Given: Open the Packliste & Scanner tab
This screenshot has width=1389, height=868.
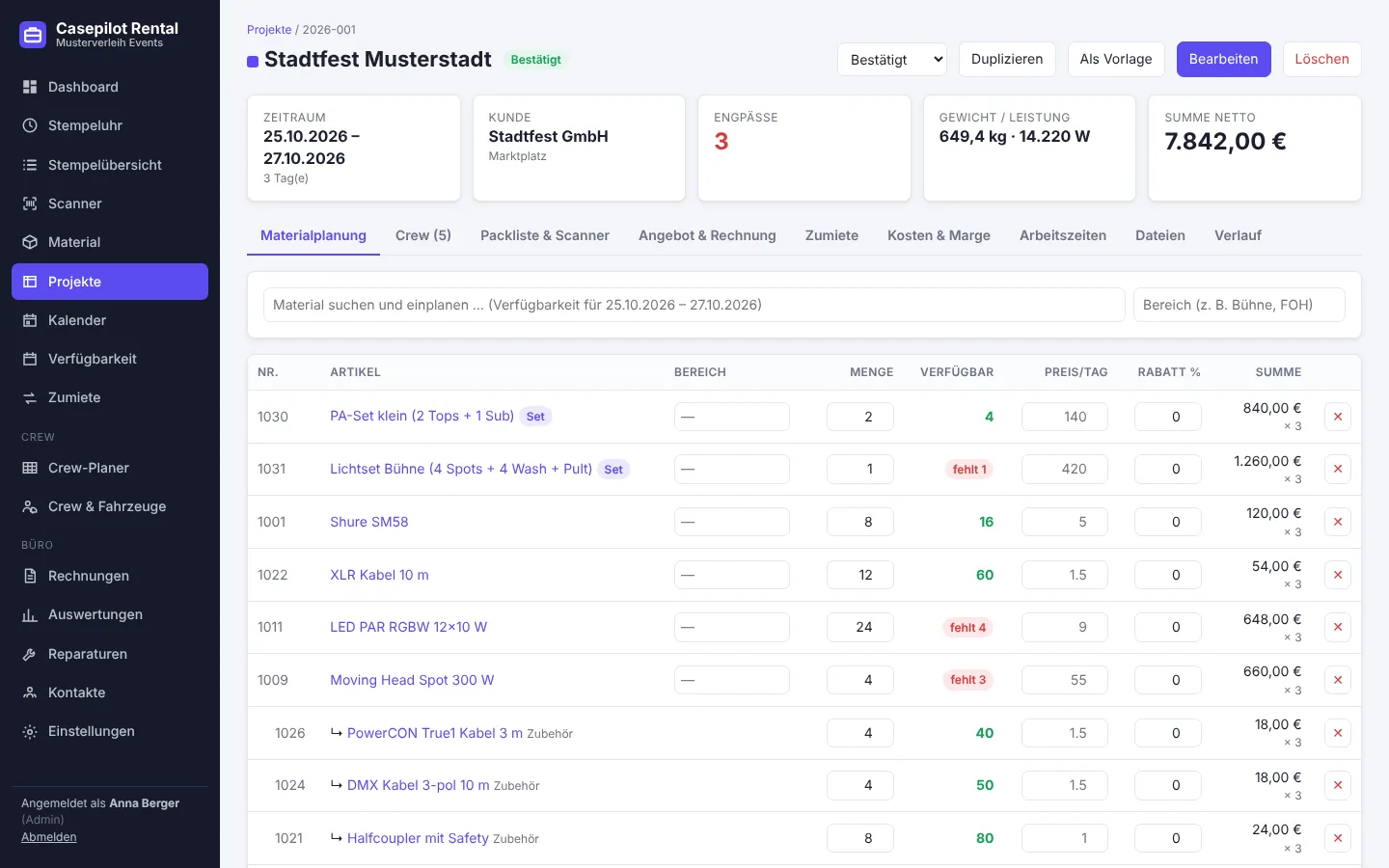Looking at the screenshot, I should click(x=545, y=235).
